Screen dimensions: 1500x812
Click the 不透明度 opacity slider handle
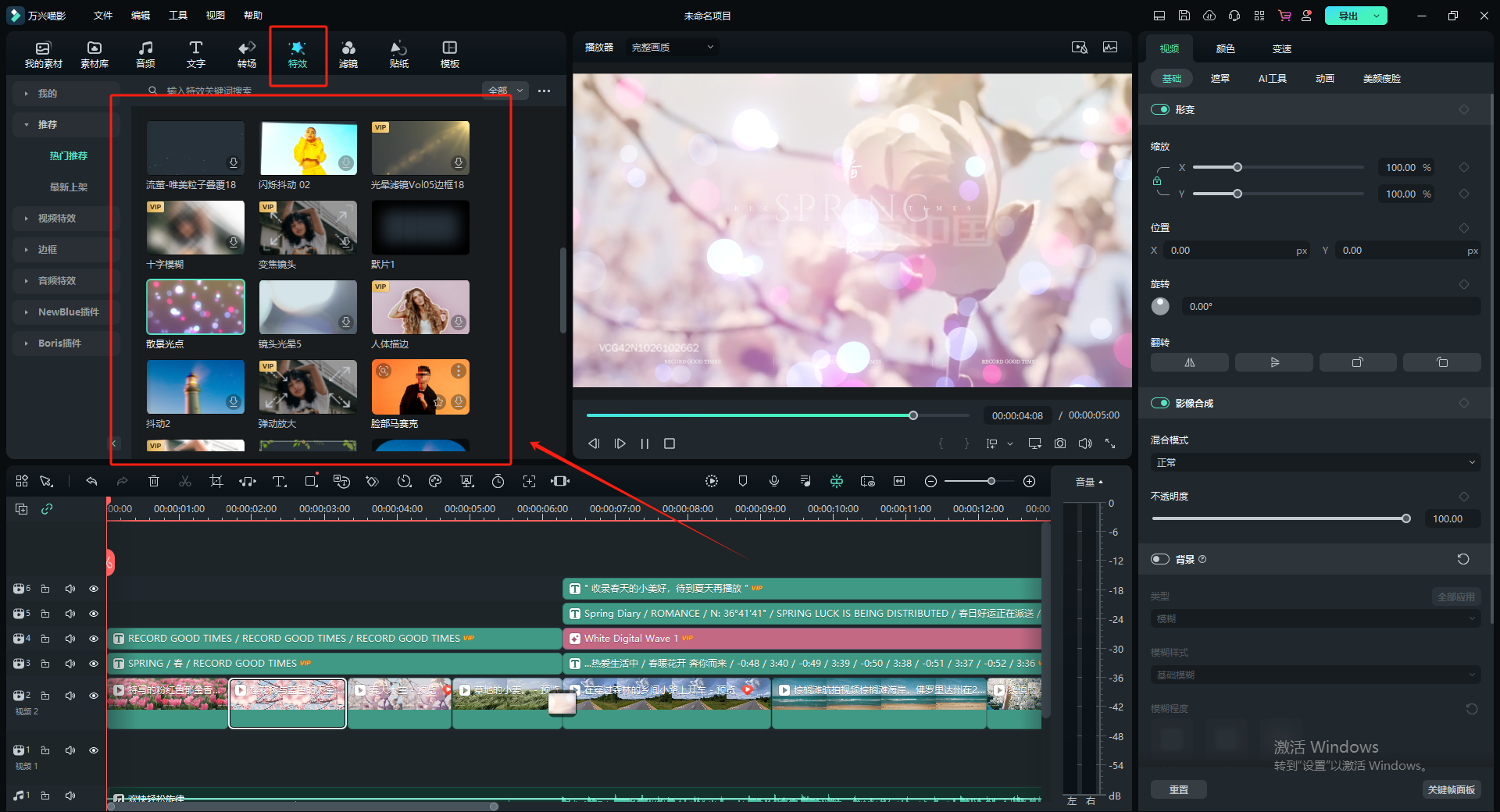point(1405,519)
